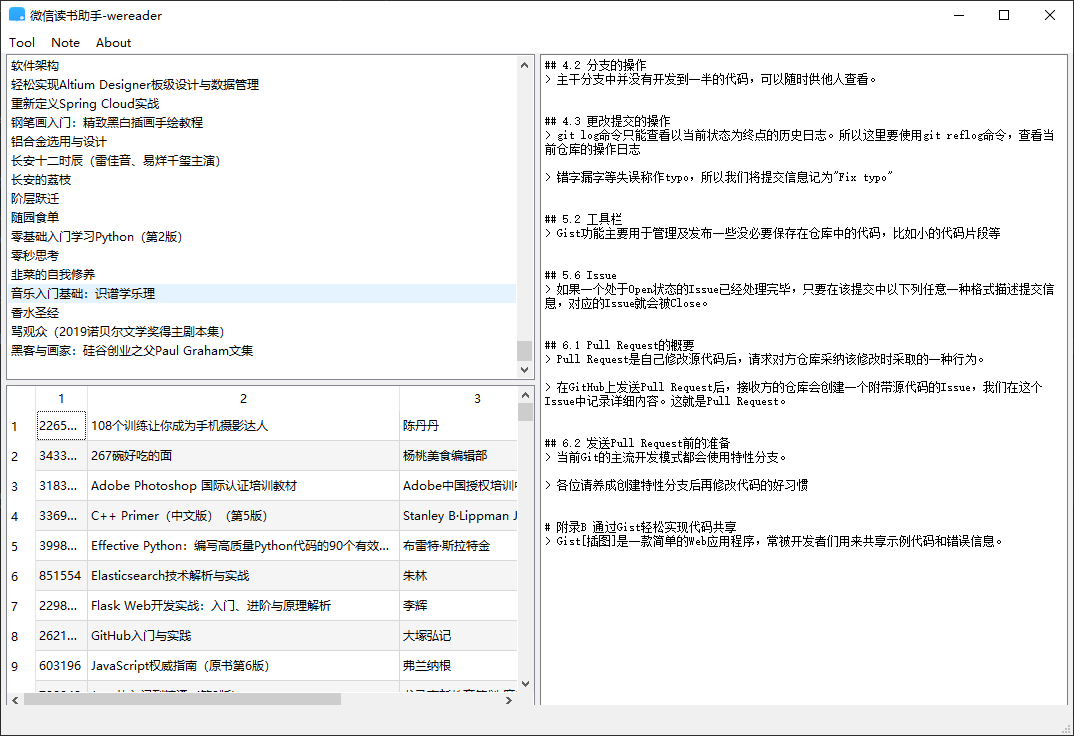Image resolution: width=1074 pixels, height=736 pixels.
Task: Click cell 267碗好吃的面
Action: tap(243, 456)
